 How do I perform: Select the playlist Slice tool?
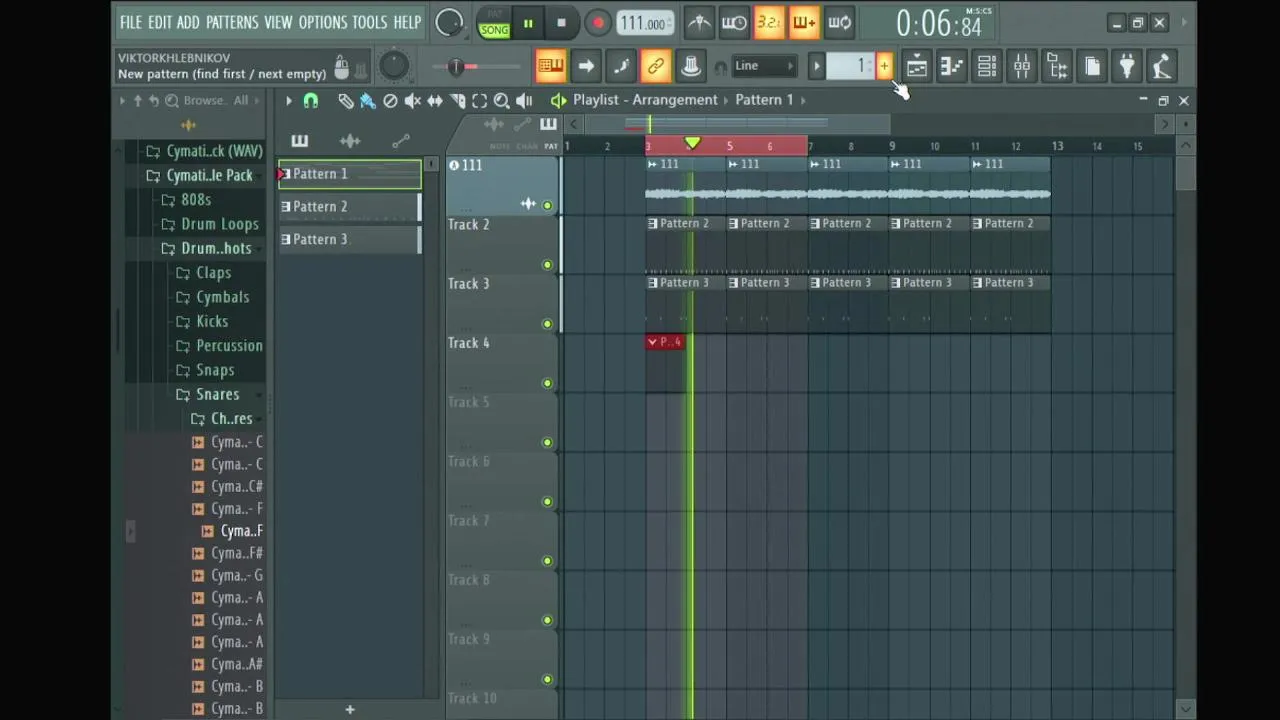[x=457, y=100]
